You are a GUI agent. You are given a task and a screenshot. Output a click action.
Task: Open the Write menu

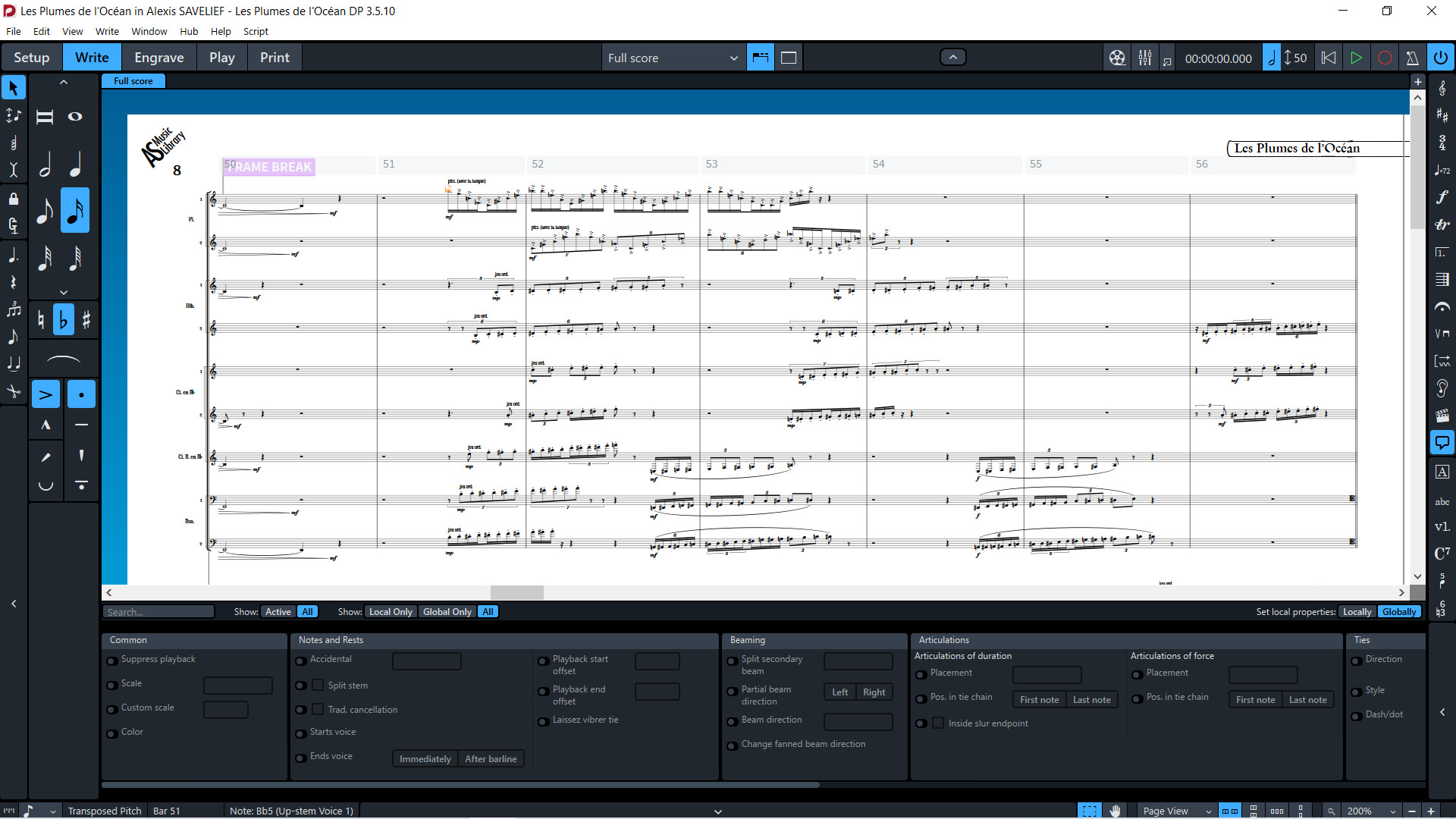click(x=107, y=31)
